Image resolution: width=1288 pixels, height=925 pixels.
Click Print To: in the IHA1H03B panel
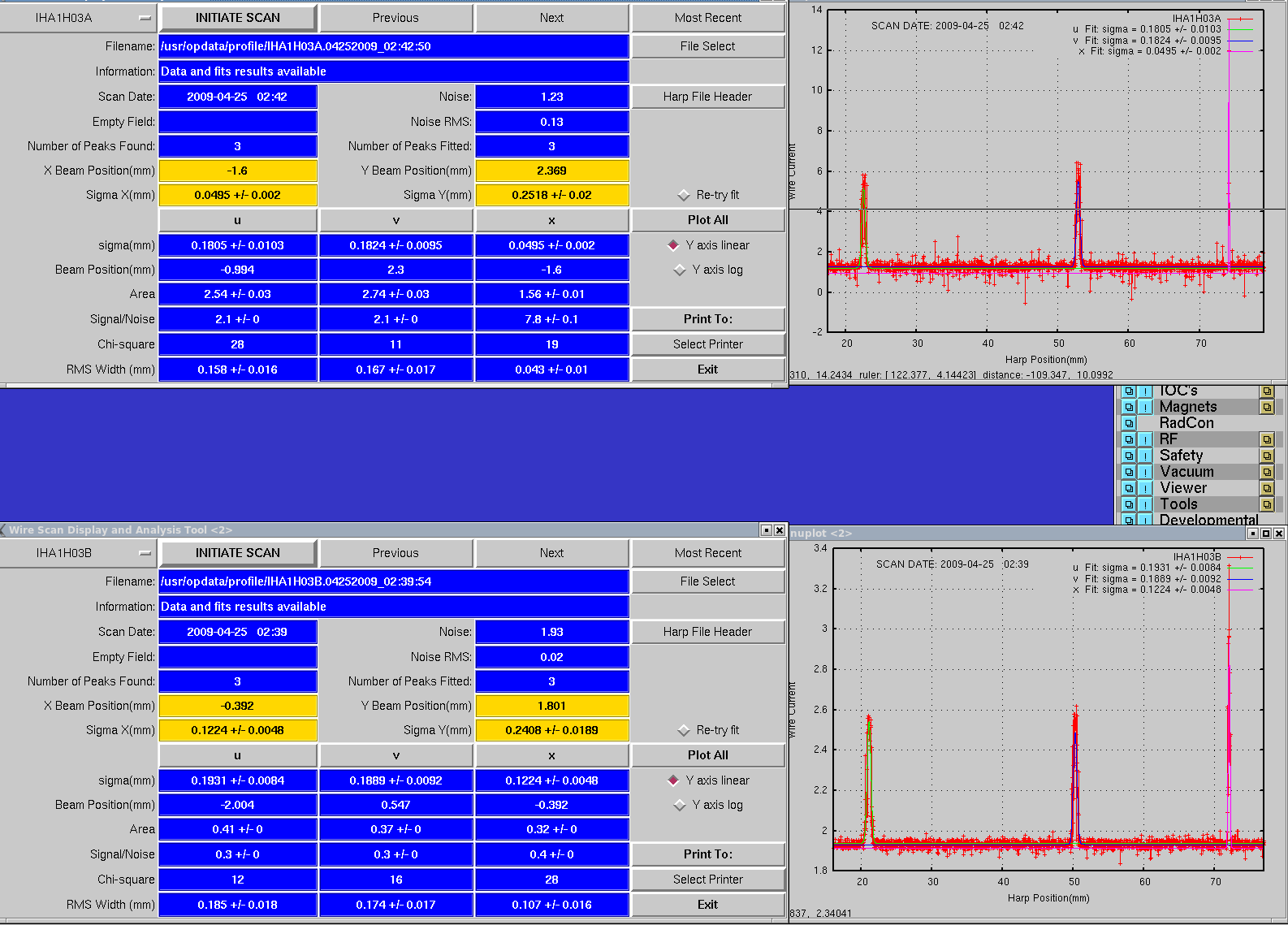708,854
